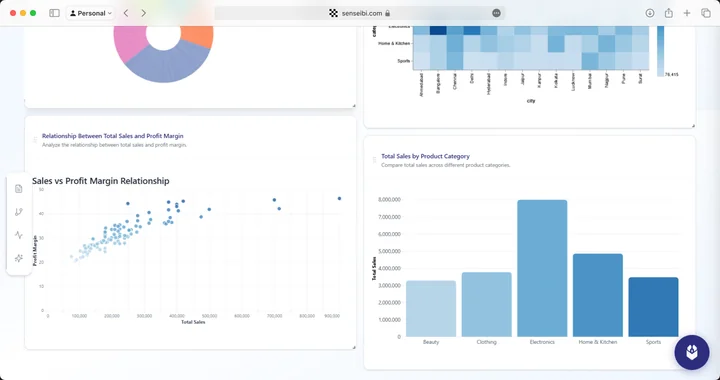Select the tall Electronics bar
This screenshot has width=720, height=380.
(542, 268)
